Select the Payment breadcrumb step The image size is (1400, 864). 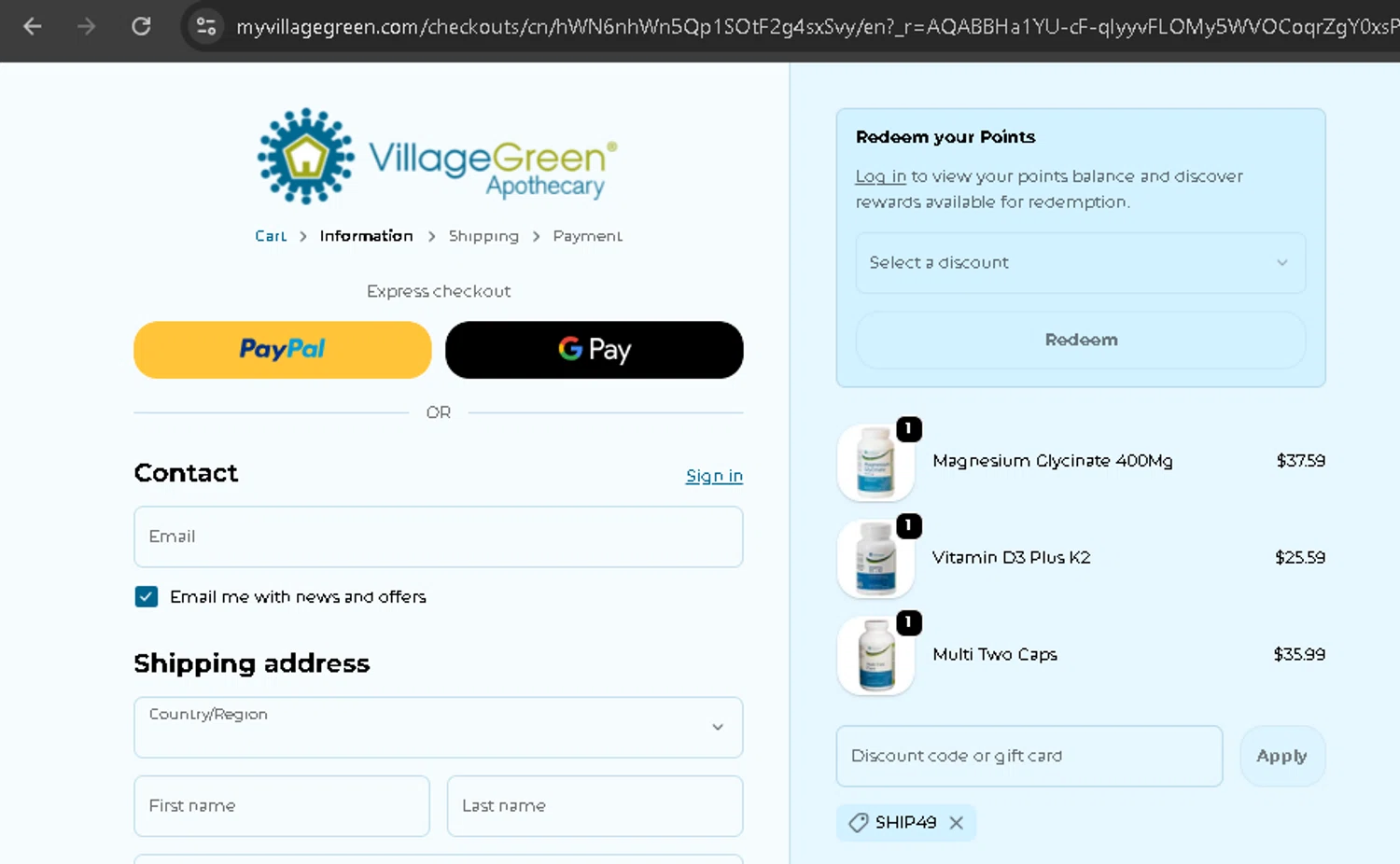point(587,236)
